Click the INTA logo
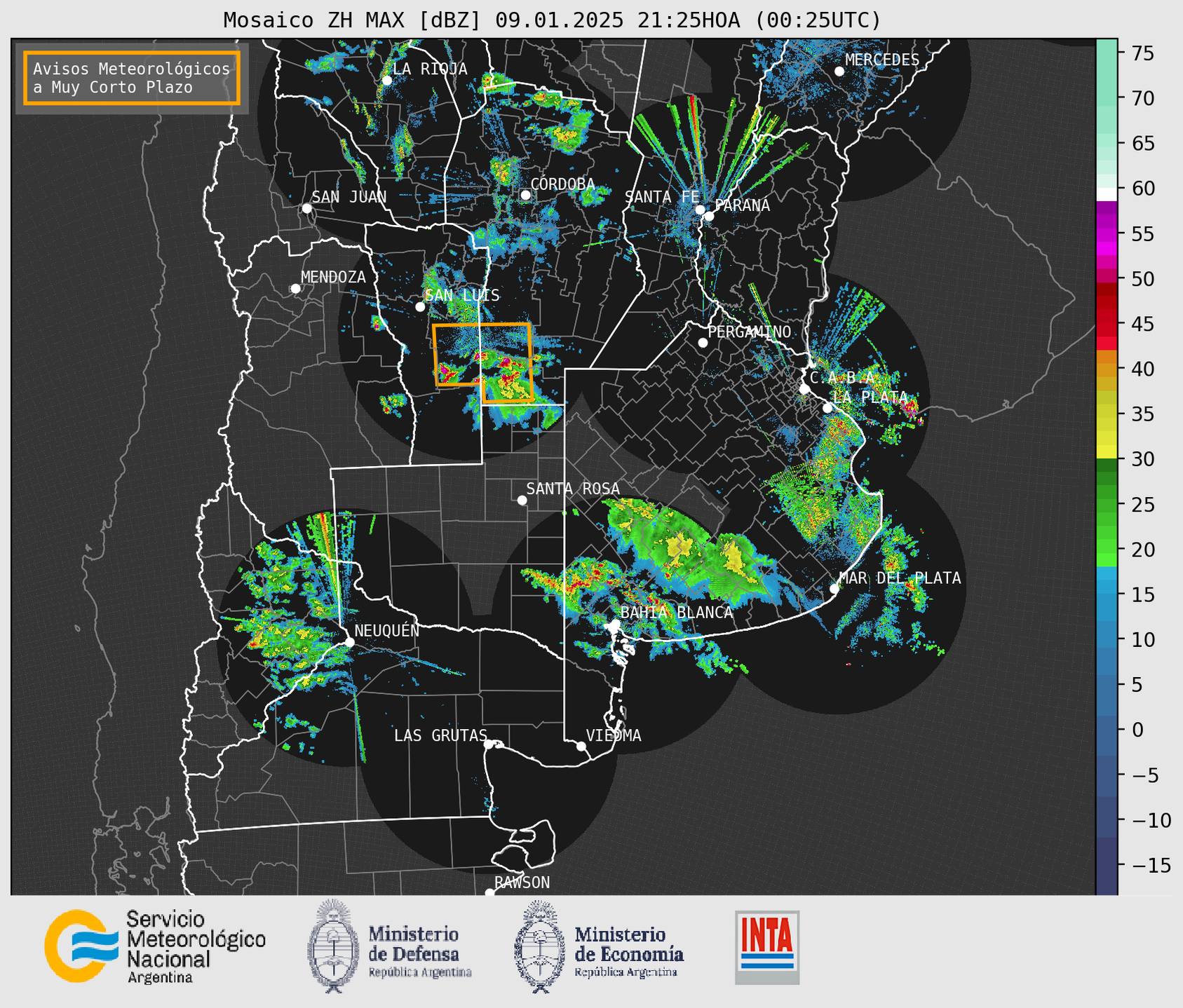The width and height of the screenshot is (1183, 1008). pos(767,947)
